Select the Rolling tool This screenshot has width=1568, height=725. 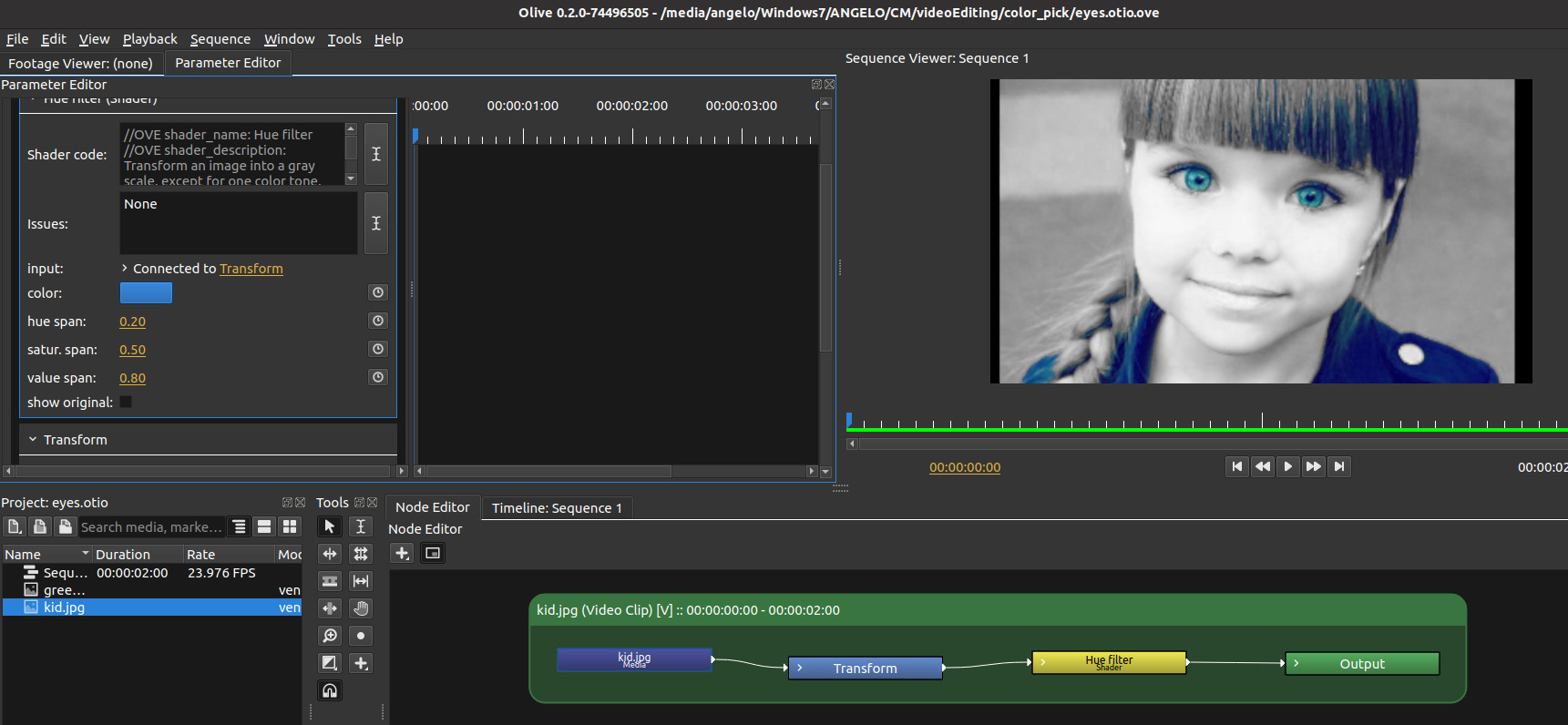[x=361, y=554]
